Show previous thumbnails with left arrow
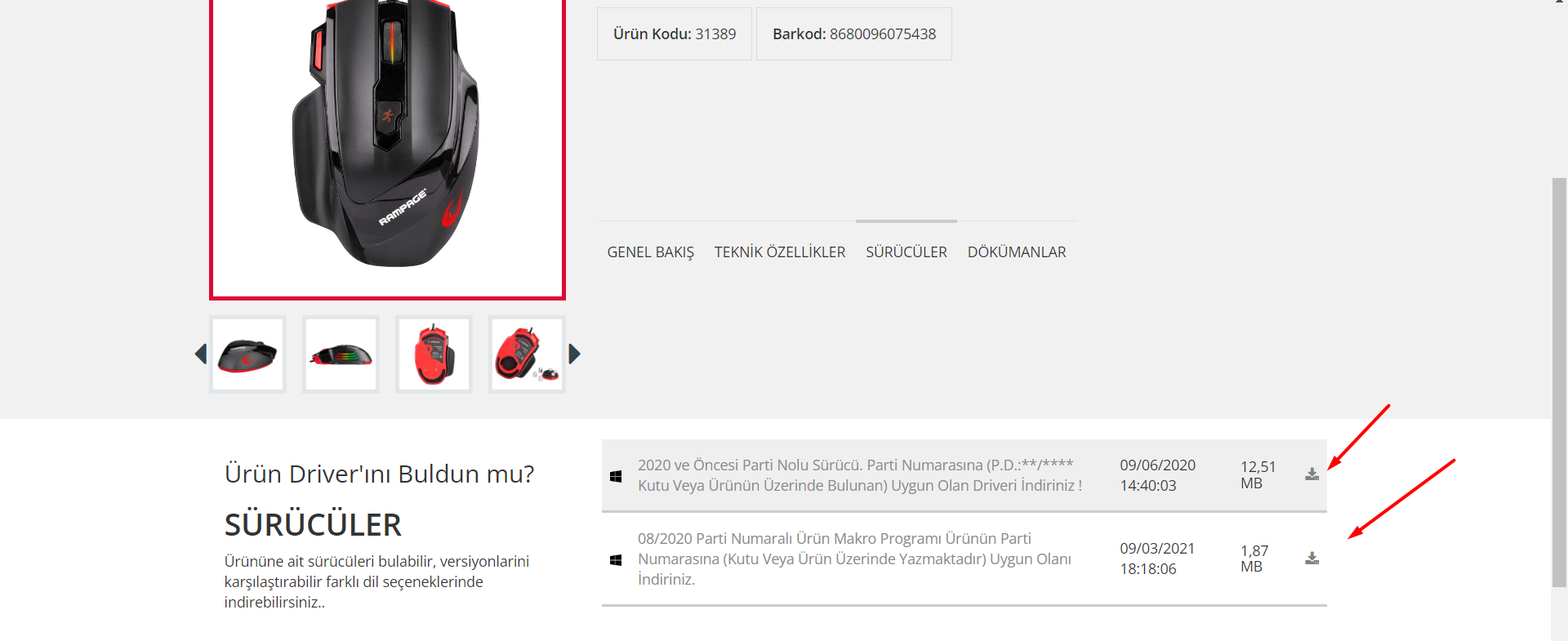The width and height of the screenshot is (1568, 641). coord(201,354)
